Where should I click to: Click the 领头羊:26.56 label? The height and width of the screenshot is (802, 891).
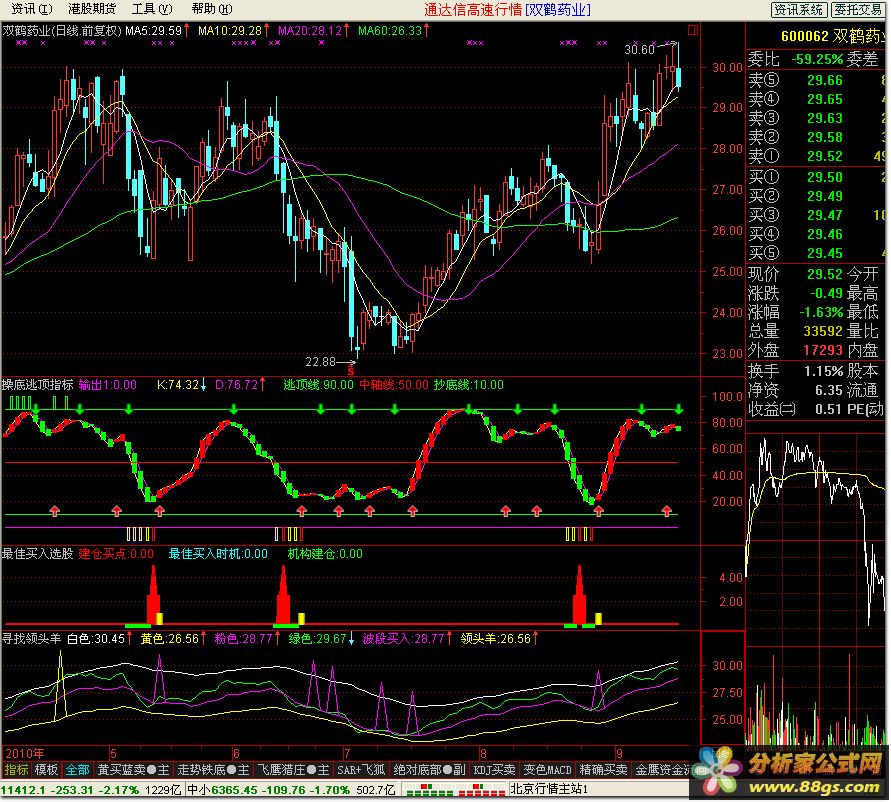click(x=496, y=639)
